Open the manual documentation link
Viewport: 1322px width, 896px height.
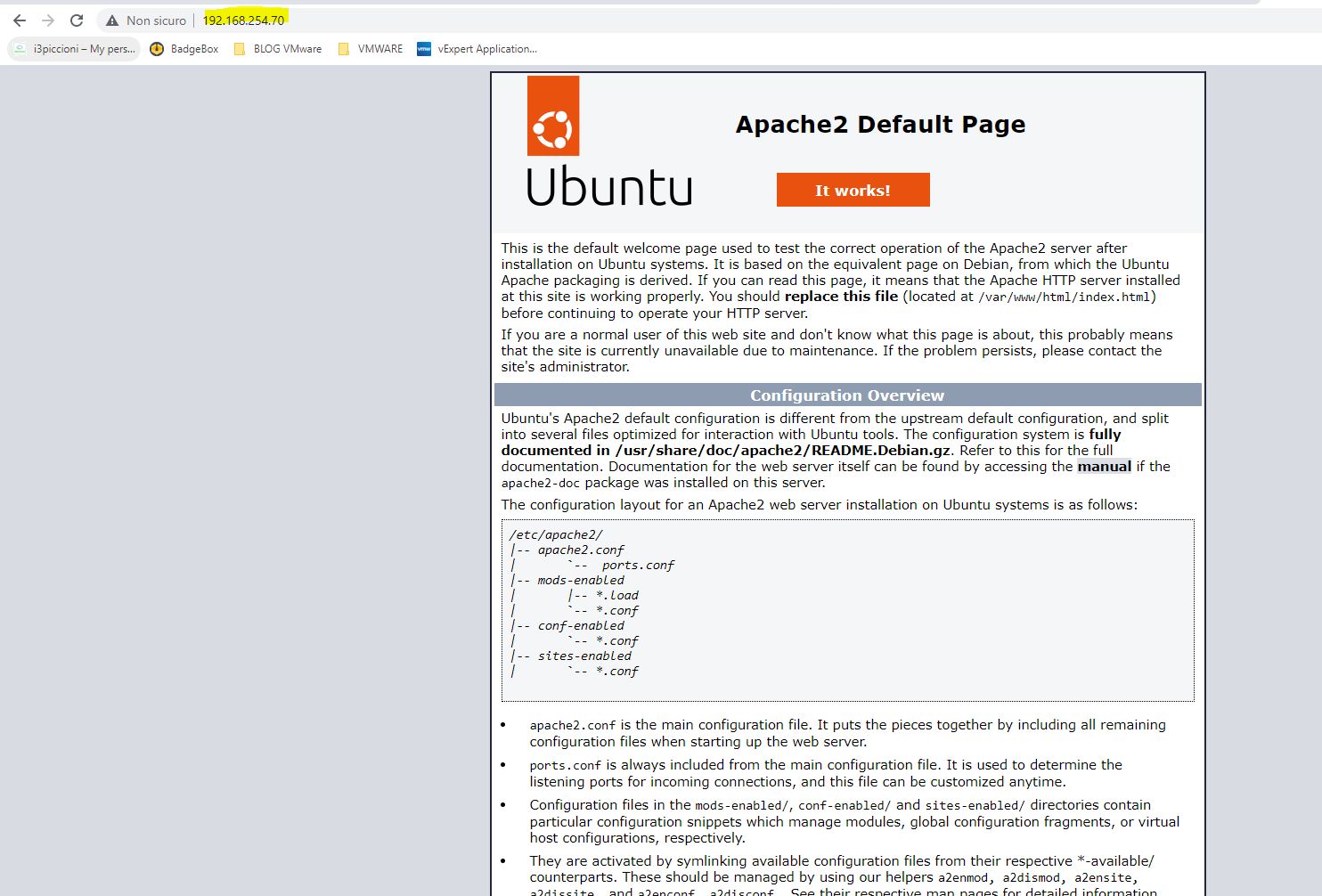(x=1104, y=466)
